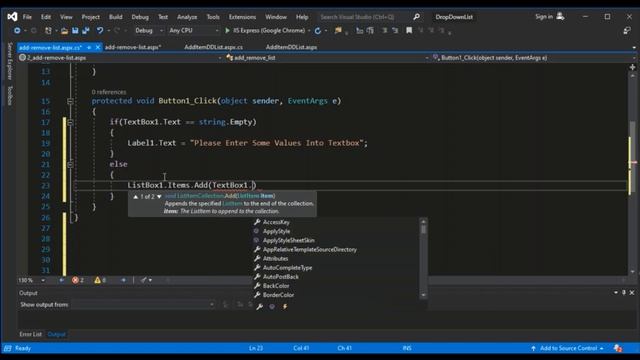Screen dimensions: 640x360
Task: Click the split editor icon above scrollbar
Action: coord(632,67)
